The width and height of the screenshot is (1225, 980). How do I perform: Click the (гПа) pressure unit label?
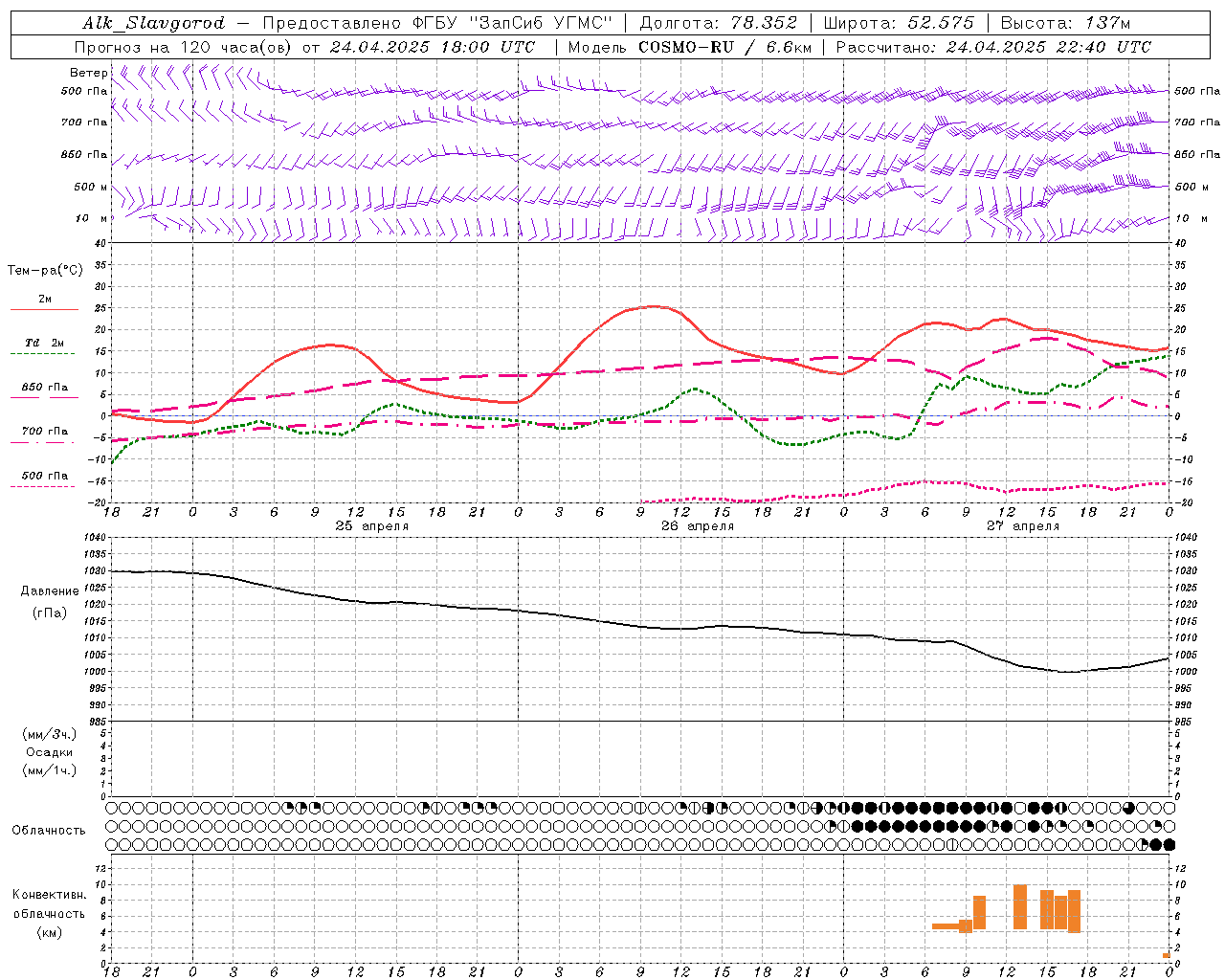click(50, 612)
